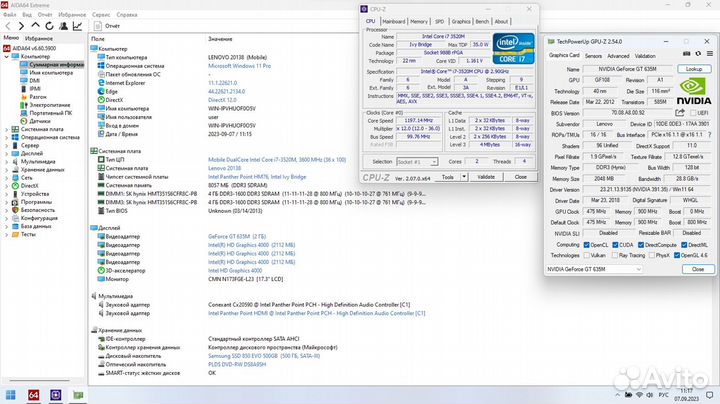Click the Lookup button in GPU-Z
The height and width of the screenshot is (404, 720).
[x=694, y=69]
